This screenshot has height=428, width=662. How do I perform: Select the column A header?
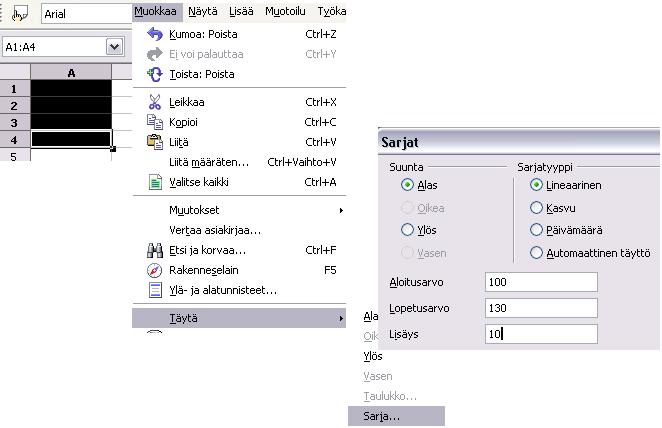pos(71,73)
